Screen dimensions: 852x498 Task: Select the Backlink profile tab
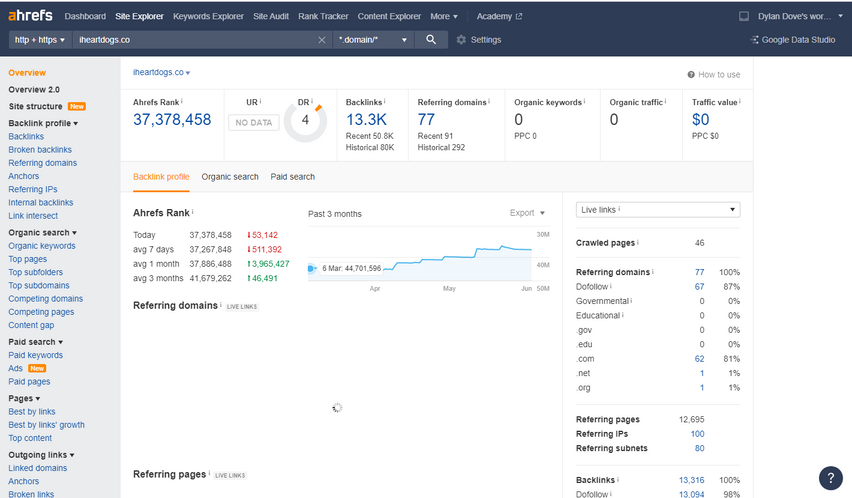(161, 176)
